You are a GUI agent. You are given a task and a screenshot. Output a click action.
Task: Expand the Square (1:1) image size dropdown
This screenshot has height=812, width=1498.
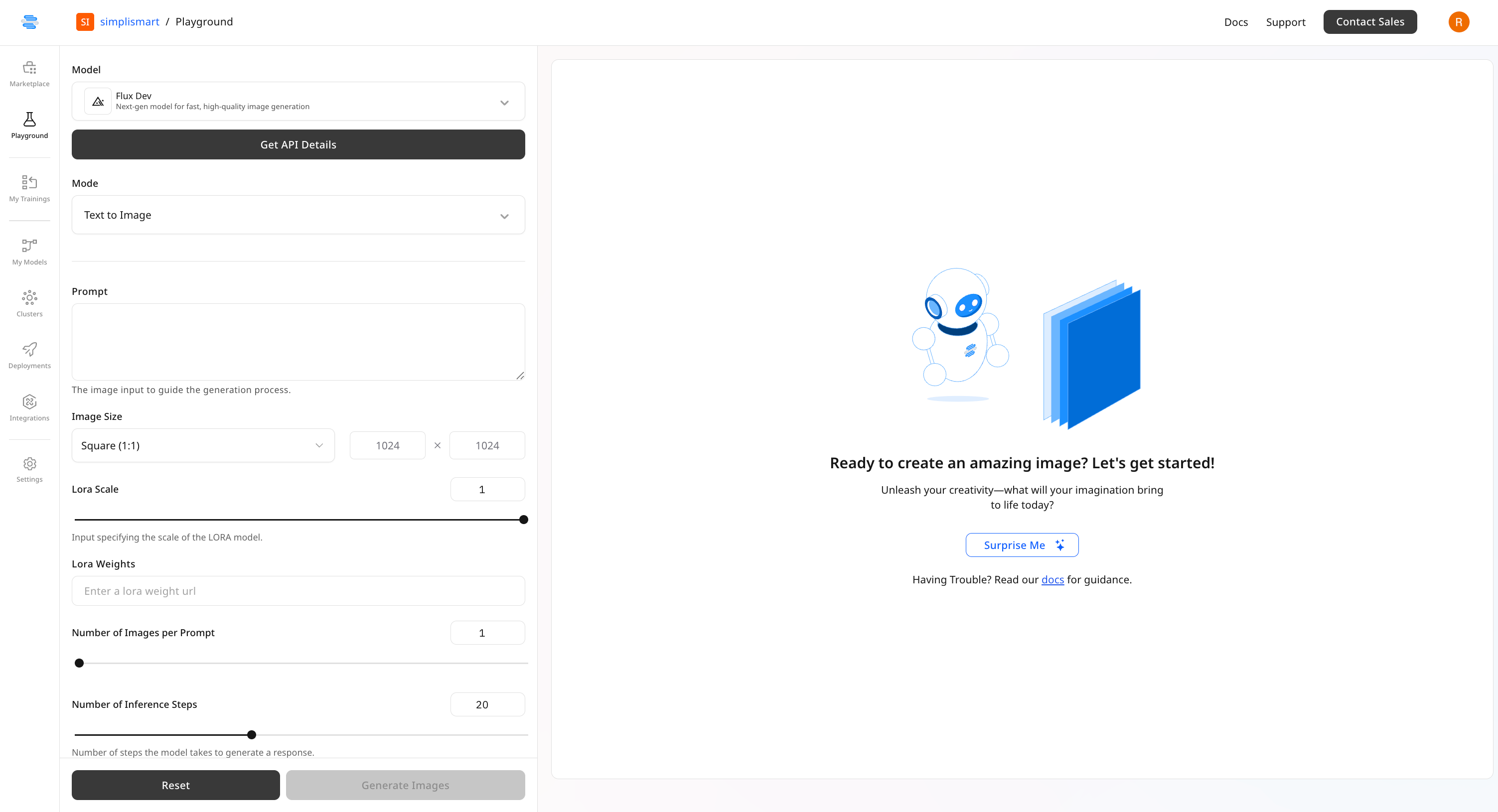(202, 446)
